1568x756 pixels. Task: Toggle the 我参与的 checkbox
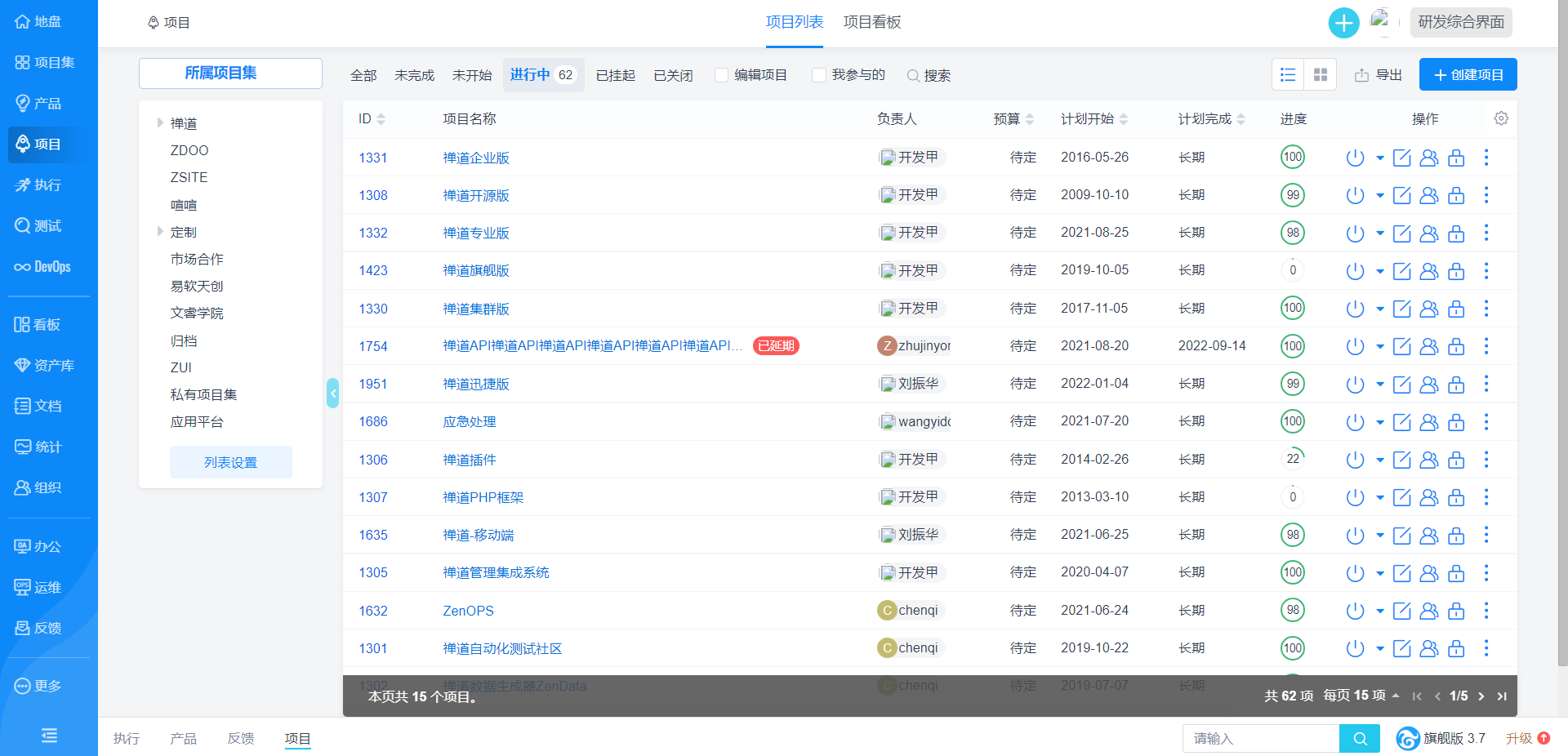819,75
